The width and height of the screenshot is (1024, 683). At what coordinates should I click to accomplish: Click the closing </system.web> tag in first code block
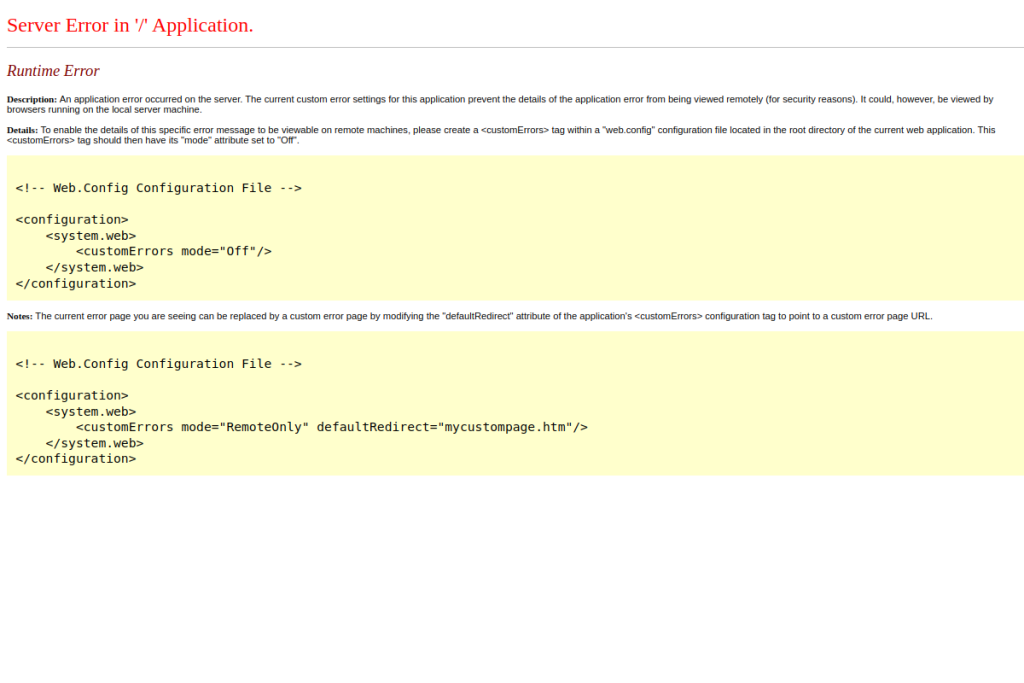click(x=95, y=268)
